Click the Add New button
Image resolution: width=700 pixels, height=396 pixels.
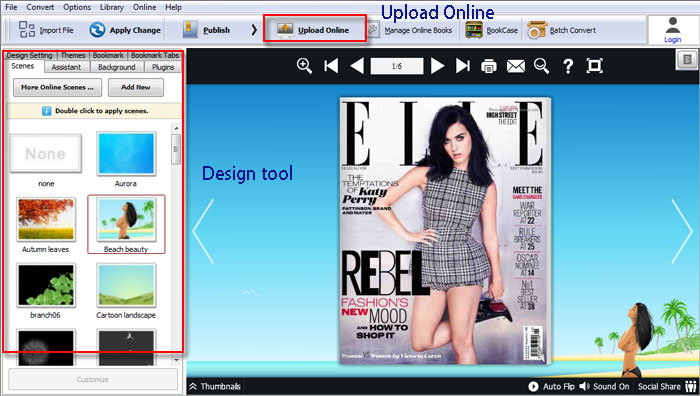pyautogui.click(x=136, y=88)
